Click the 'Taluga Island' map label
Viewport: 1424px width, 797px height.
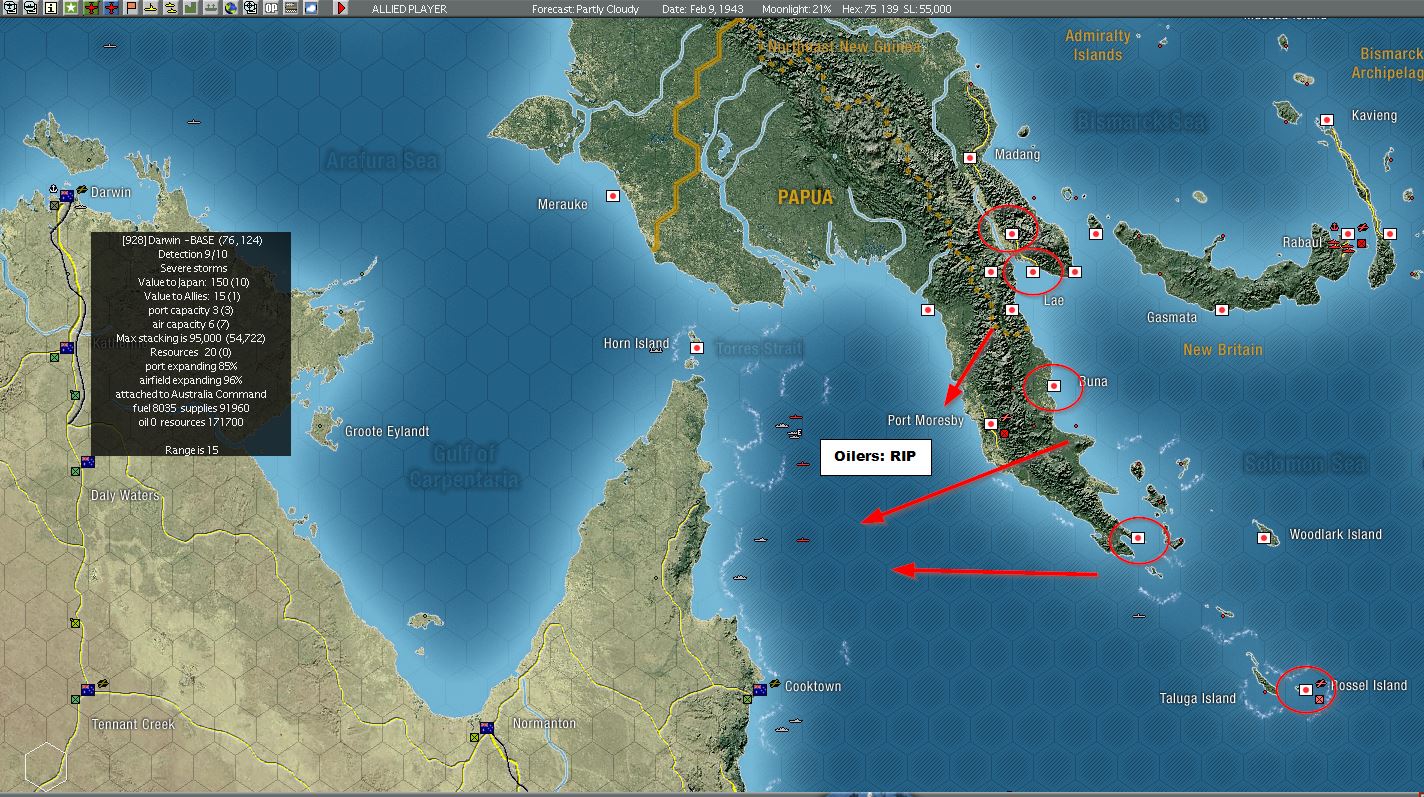click(1198, 698)
